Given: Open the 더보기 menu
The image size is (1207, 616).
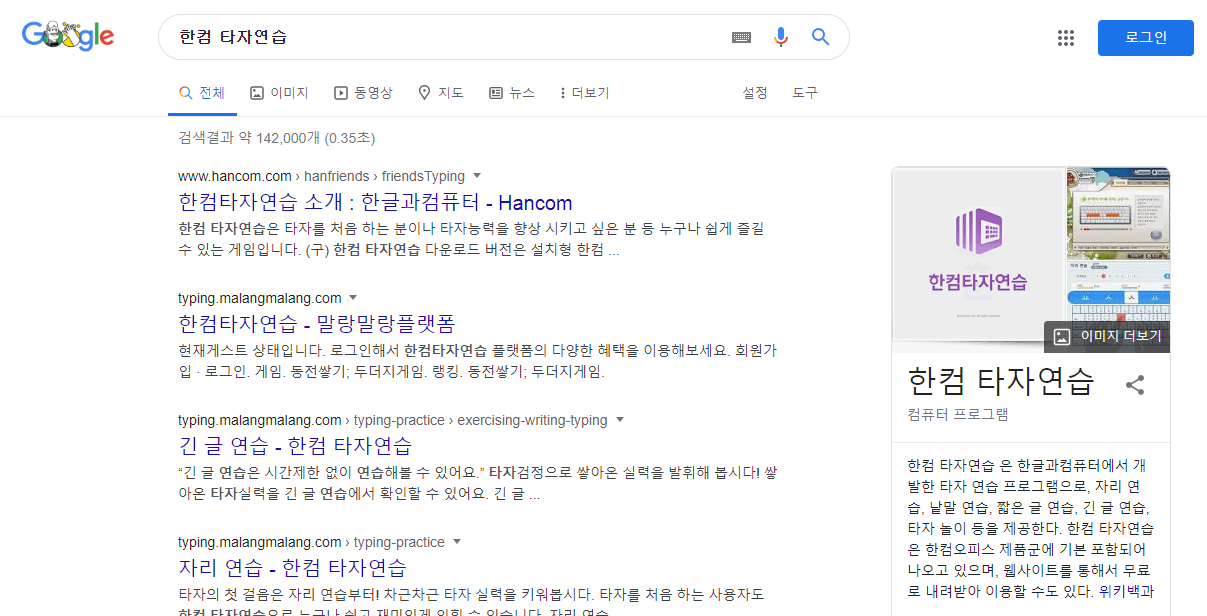Looking at the screenshot, I should (x=584, y=93).
